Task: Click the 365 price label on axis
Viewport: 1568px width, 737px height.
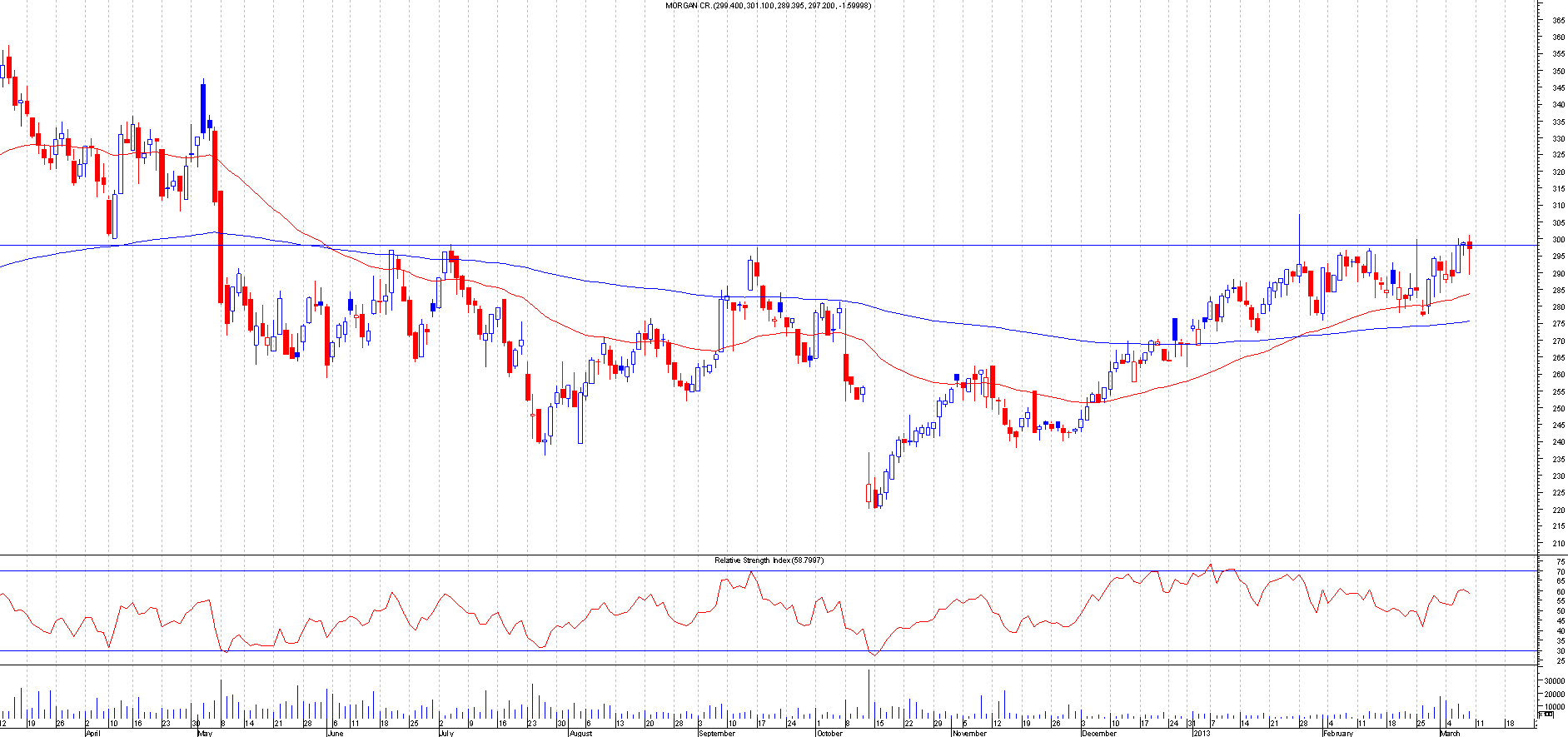Action: [x=1557, y=20]
